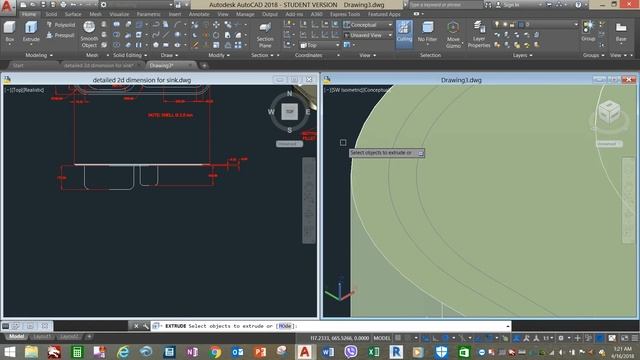The height and width of the screenshot is (360, 640).
Task: Click the ViewCube in Drawing3 window
Action: pyautogui.click(x=609, y=112)
